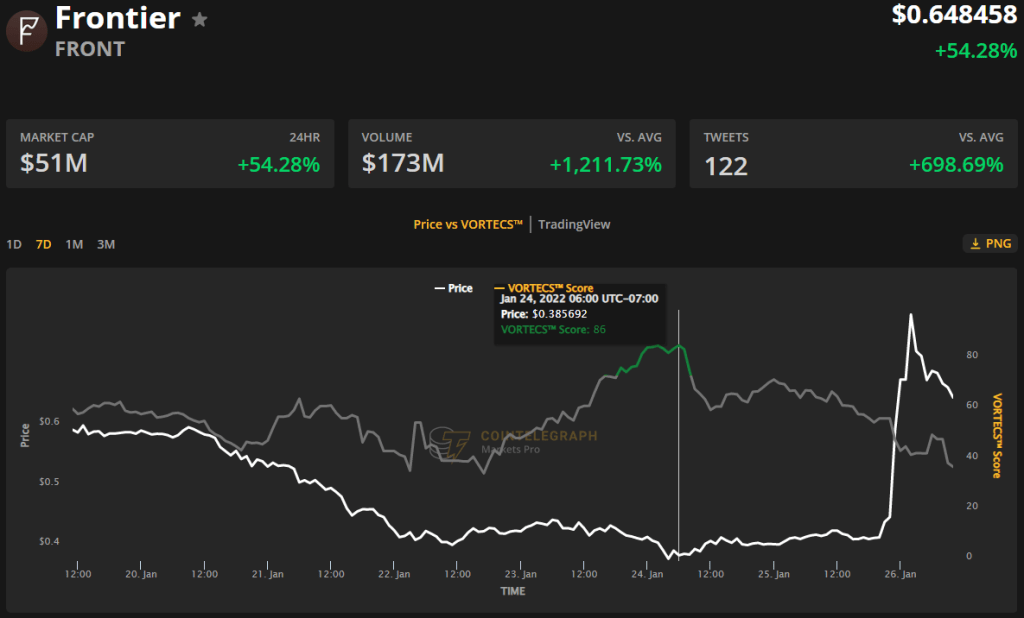Favorite Frontier with the star icon
Image resolution: width=1024 pixels, height=618 pixels.
[200, 19]
